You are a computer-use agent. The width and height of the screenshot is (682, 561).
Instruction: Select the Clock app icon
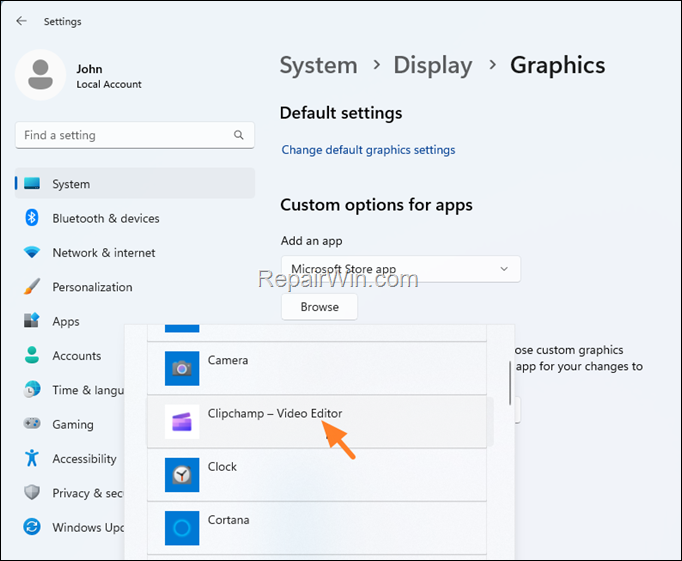pyautogui.click(x=182, y=475)
